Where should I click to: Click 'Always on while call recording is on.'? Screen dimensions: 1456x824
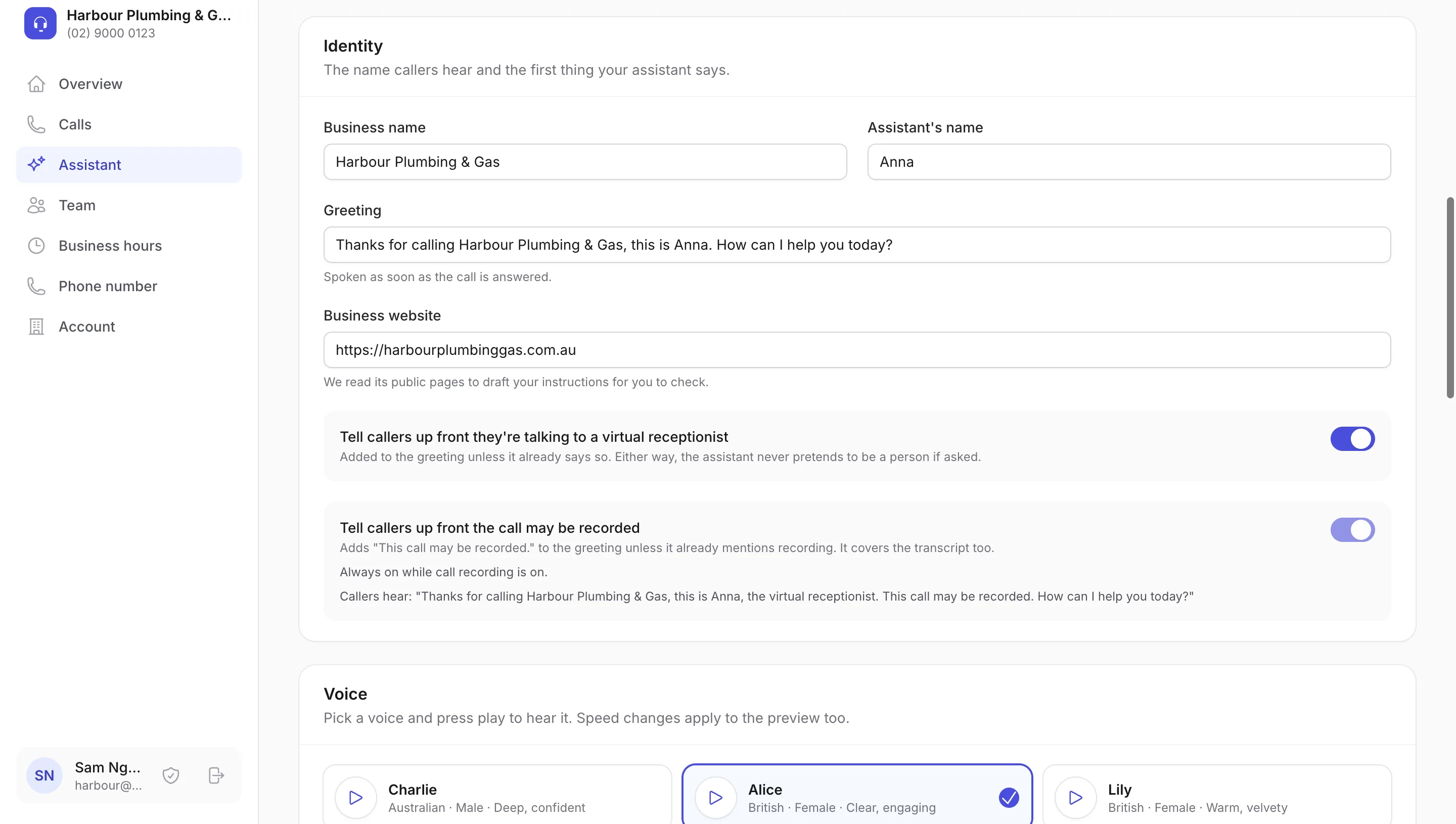tap(444, 572)
